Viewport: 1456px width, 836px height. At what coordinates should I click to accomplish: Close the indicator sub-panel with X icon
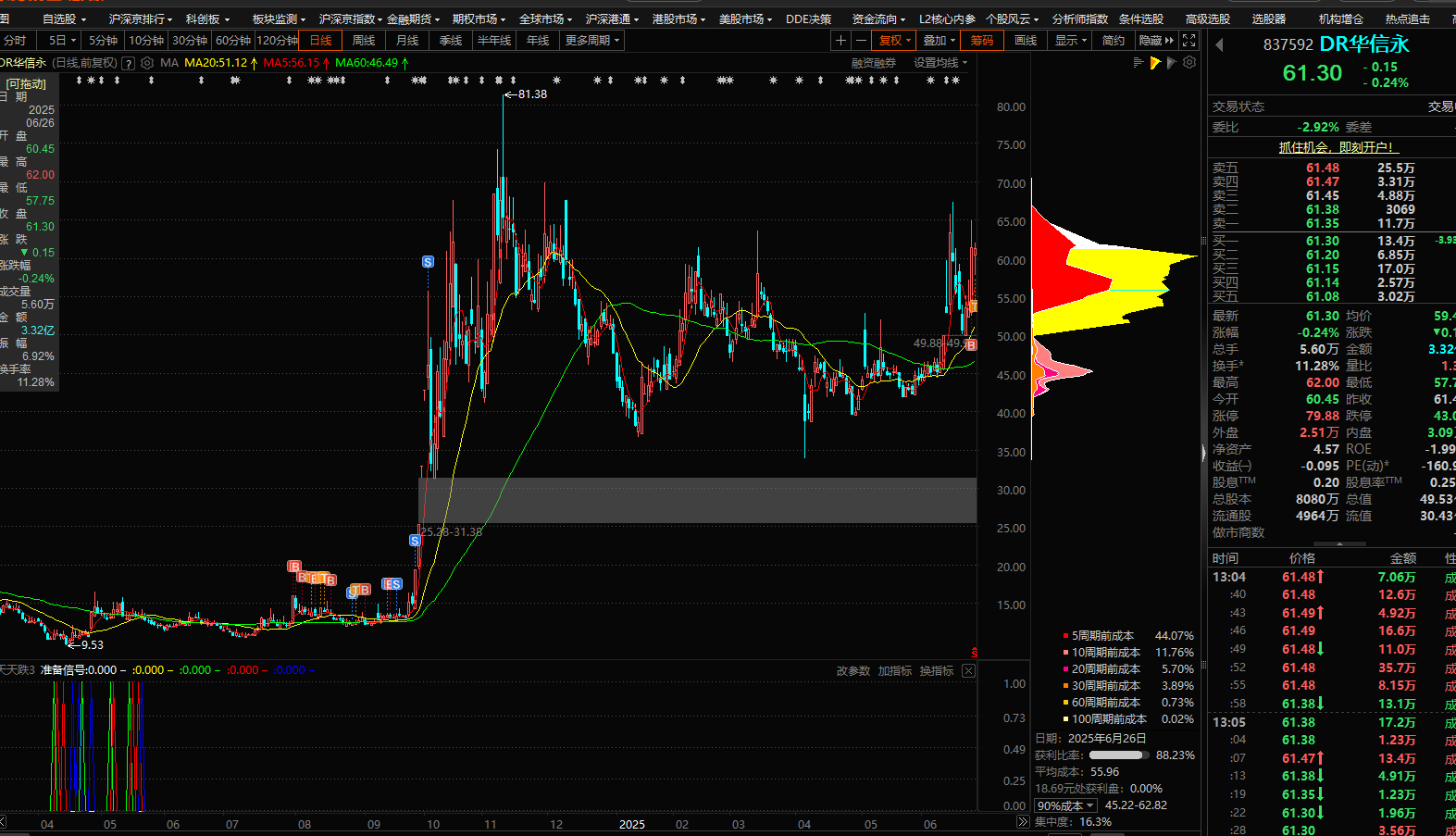[968, 670]
